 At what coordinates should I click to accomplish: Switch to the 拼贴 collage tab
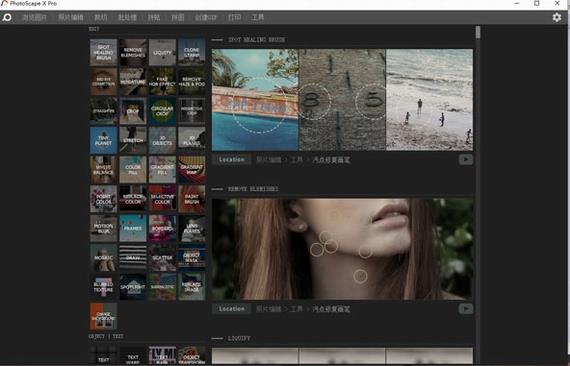(x=154, y=17)
